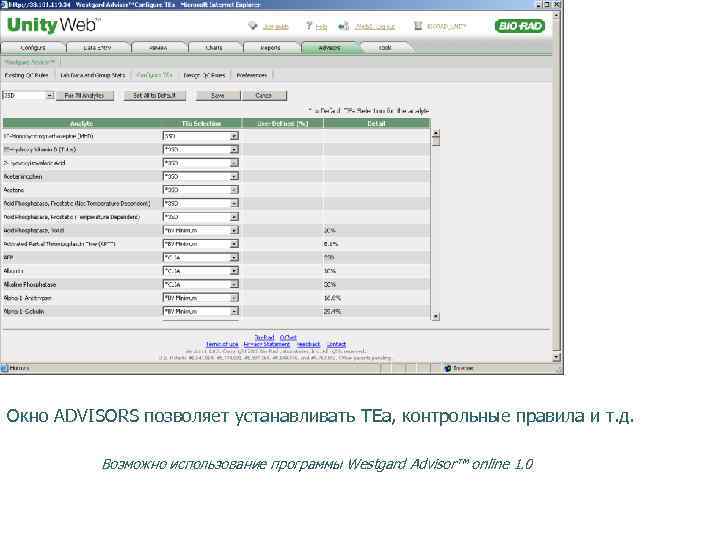This screenshot has width=720, height=540.
Task: Click the Analyte column header
Action: (x=82, y=124)
